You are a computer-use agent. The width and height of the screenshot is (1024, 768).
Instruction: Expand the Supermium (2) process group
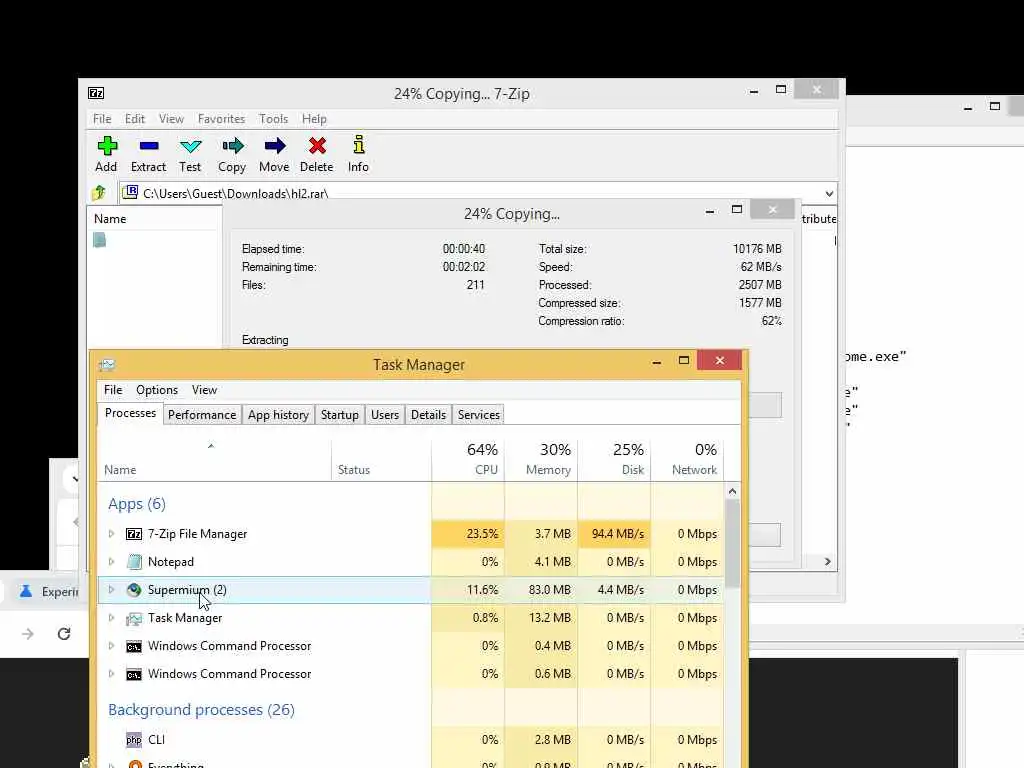111,590
